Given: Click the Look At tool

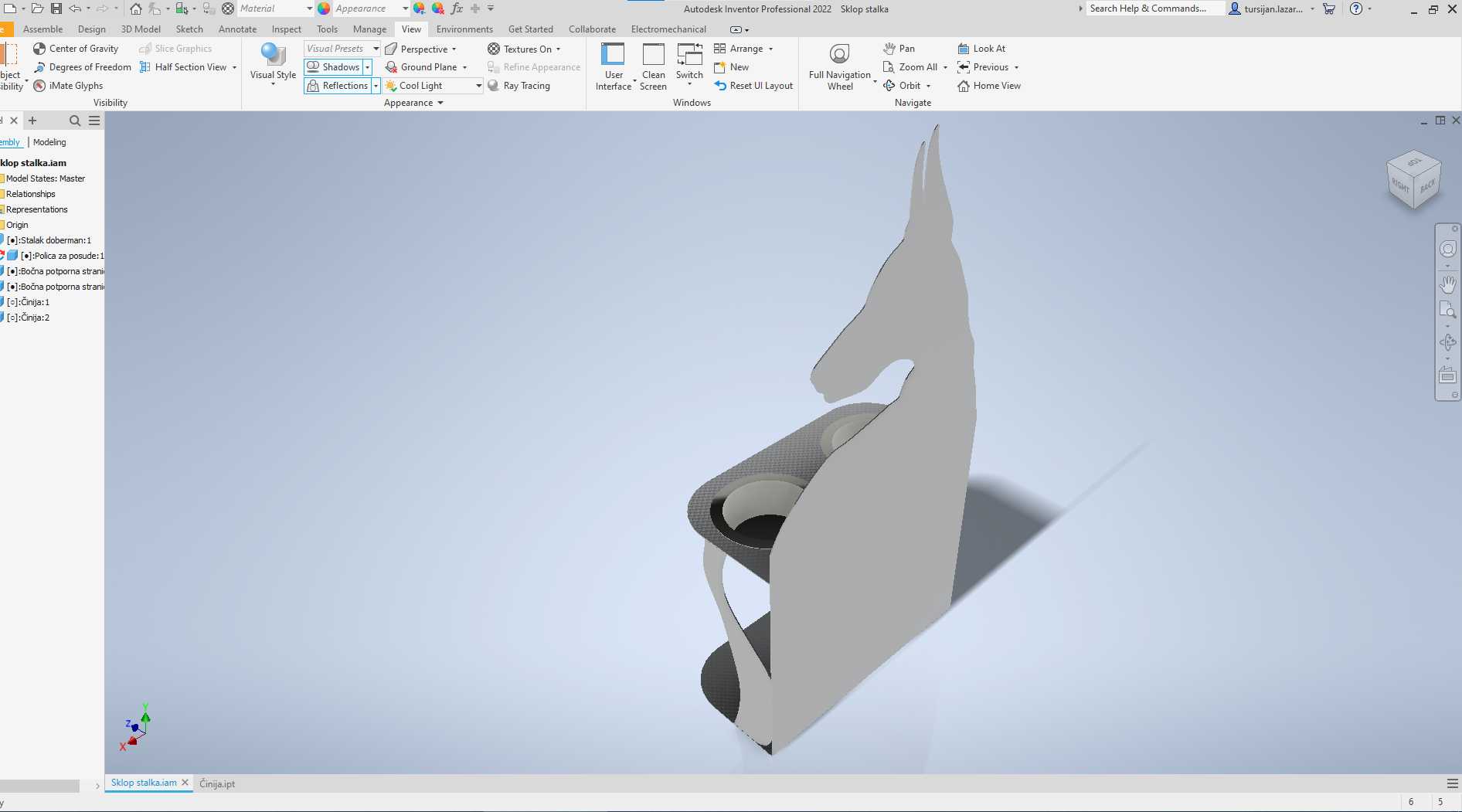Looking at the screenshot, I should point(981,49).
